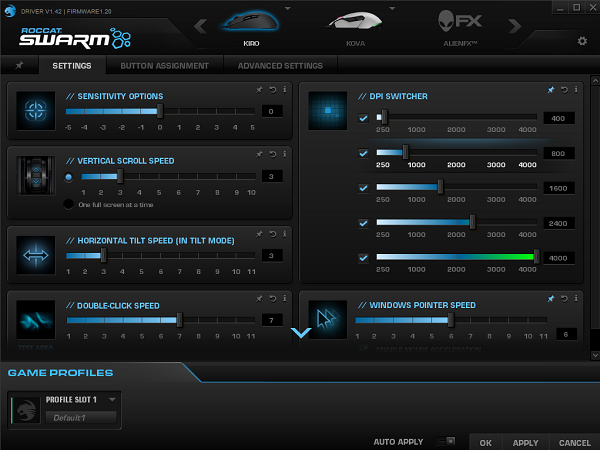The image size is (600, 450).
Task: Reset Sensitivity Options to default
Action: point(273,90)
